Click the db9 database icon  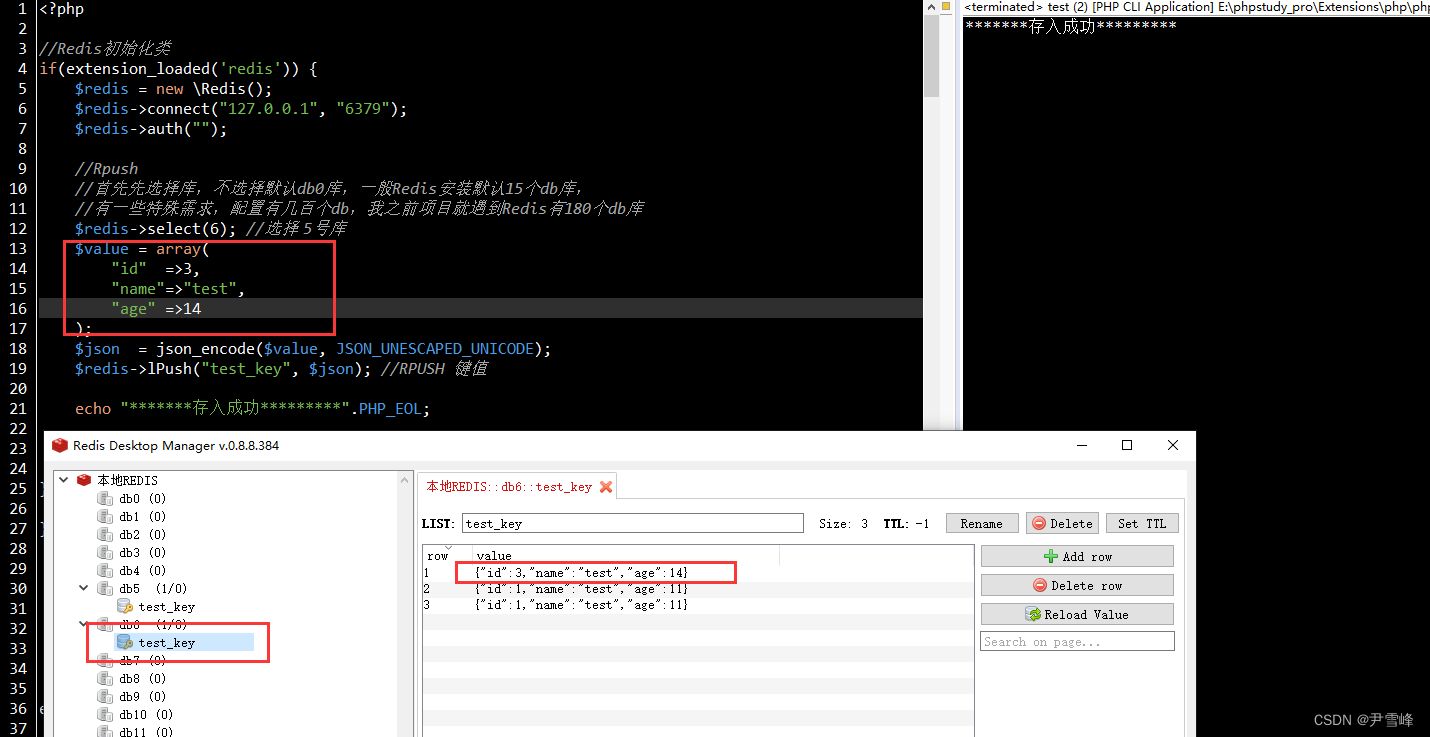(105, 697)
